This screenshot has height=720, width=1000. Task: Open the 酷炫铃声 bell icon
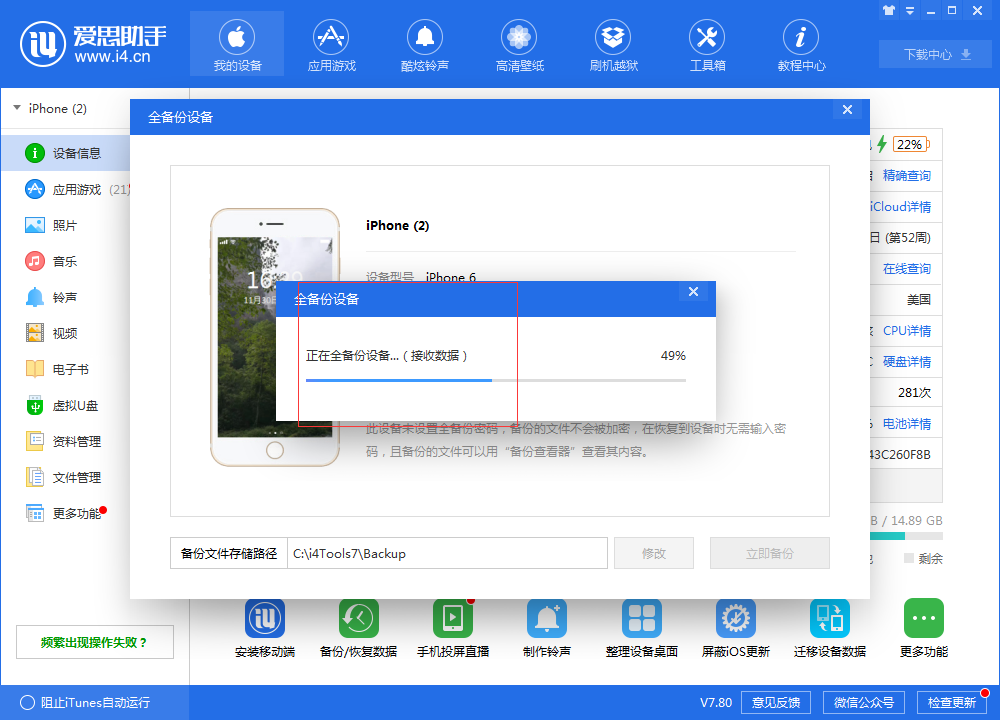425,38
